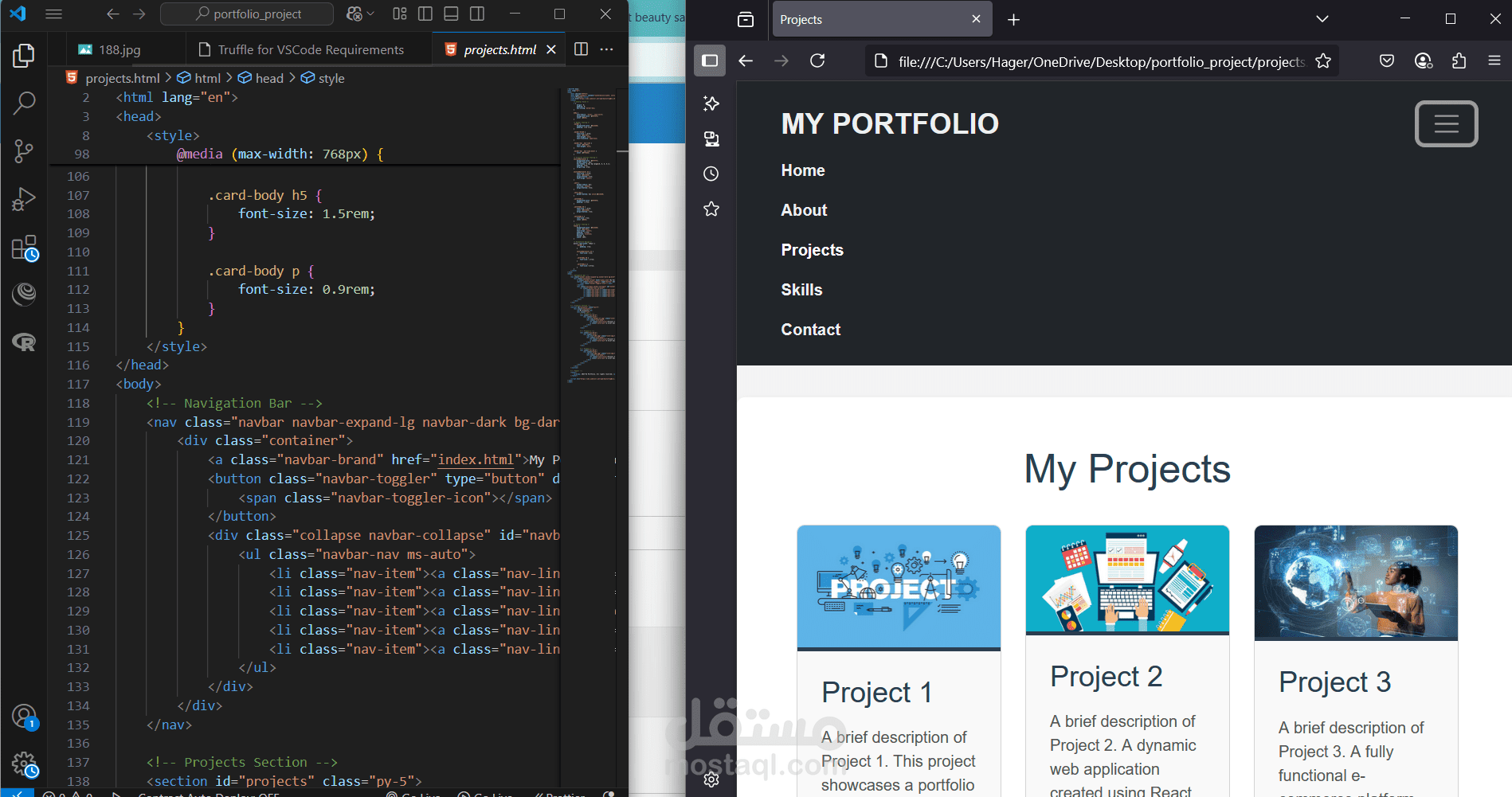Toggle VS Code secondary side bar
The width and height of the screenshot is (1512, 797).
tap(477, 14)
